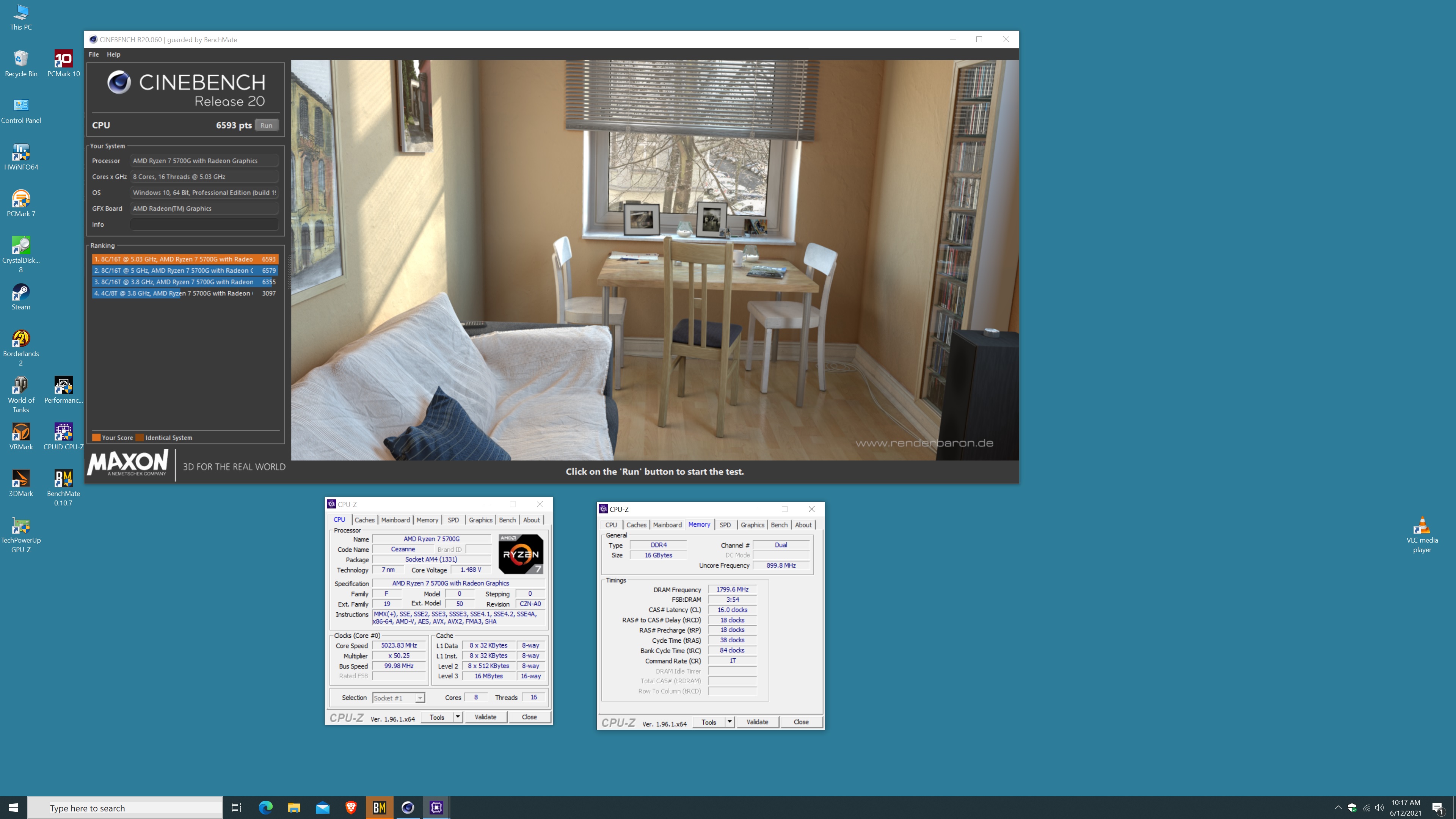This screenshot has width=1456, height=819.
Task: Select the 5.03 GHz ranking entry 6593
Action: pyautogui.click(x=185, y=259)
